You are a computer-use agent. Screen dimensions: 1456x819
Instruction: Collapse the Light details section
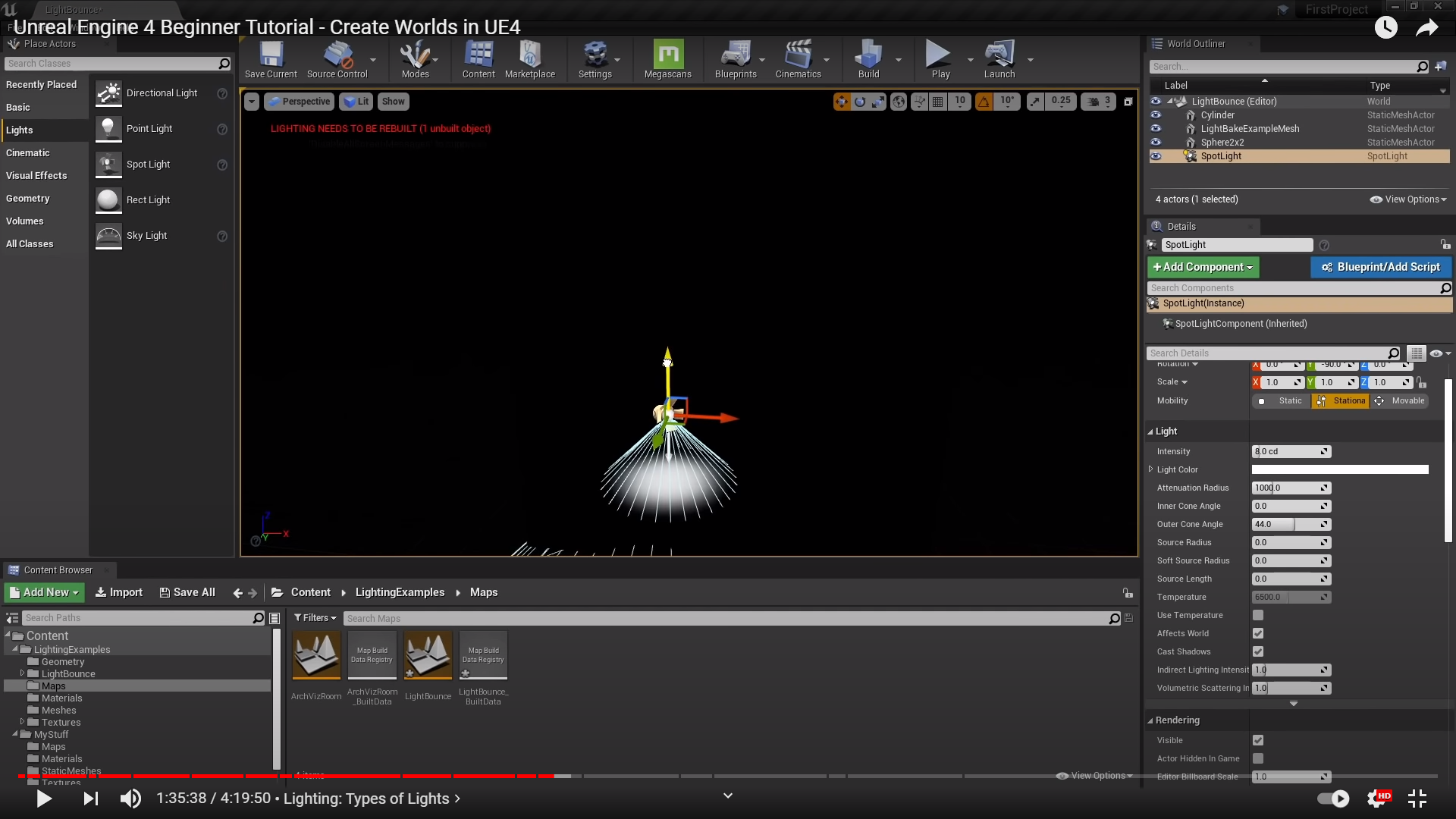[1150, 431]
